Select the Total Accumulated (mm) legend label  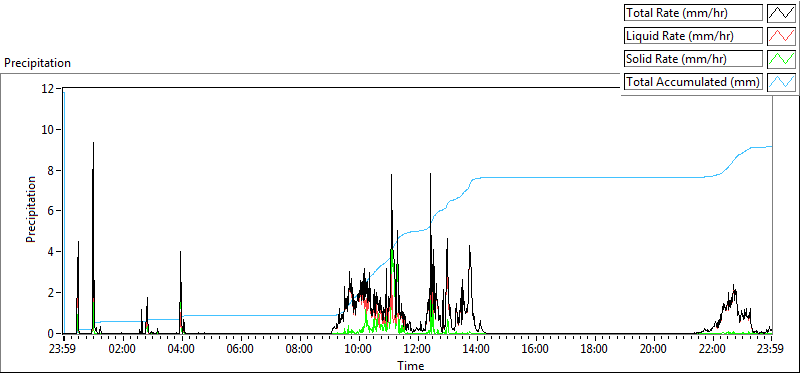(694, 81)
